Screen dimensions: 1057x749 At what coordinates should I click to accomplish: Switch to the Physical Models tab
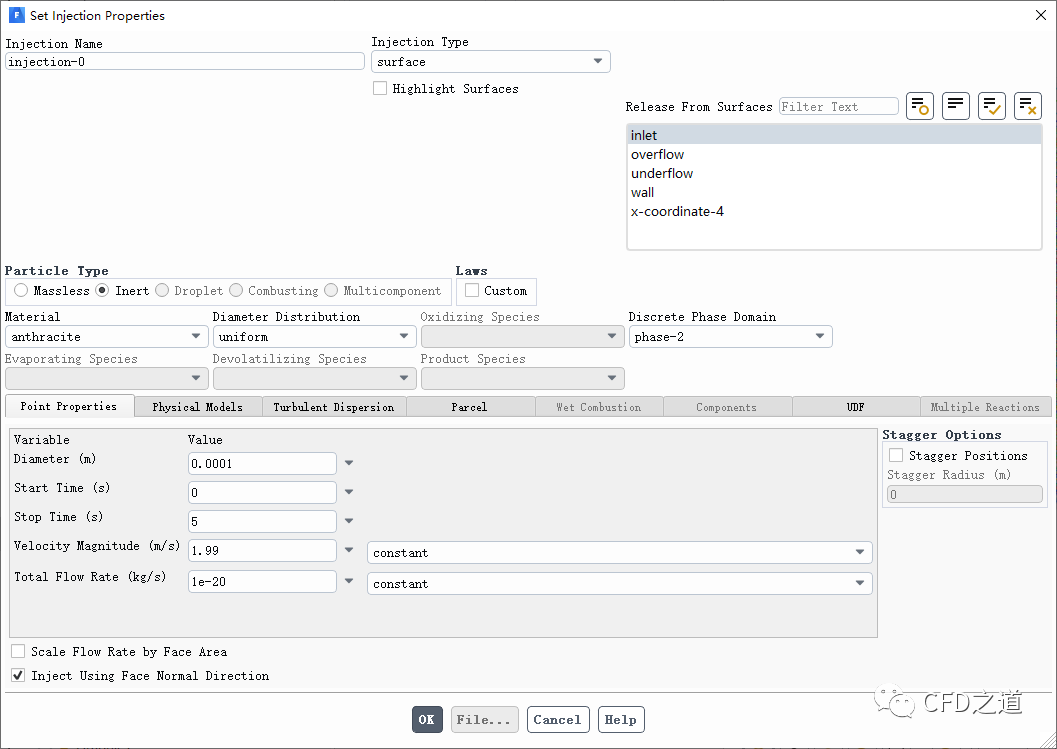coord(197,407)
